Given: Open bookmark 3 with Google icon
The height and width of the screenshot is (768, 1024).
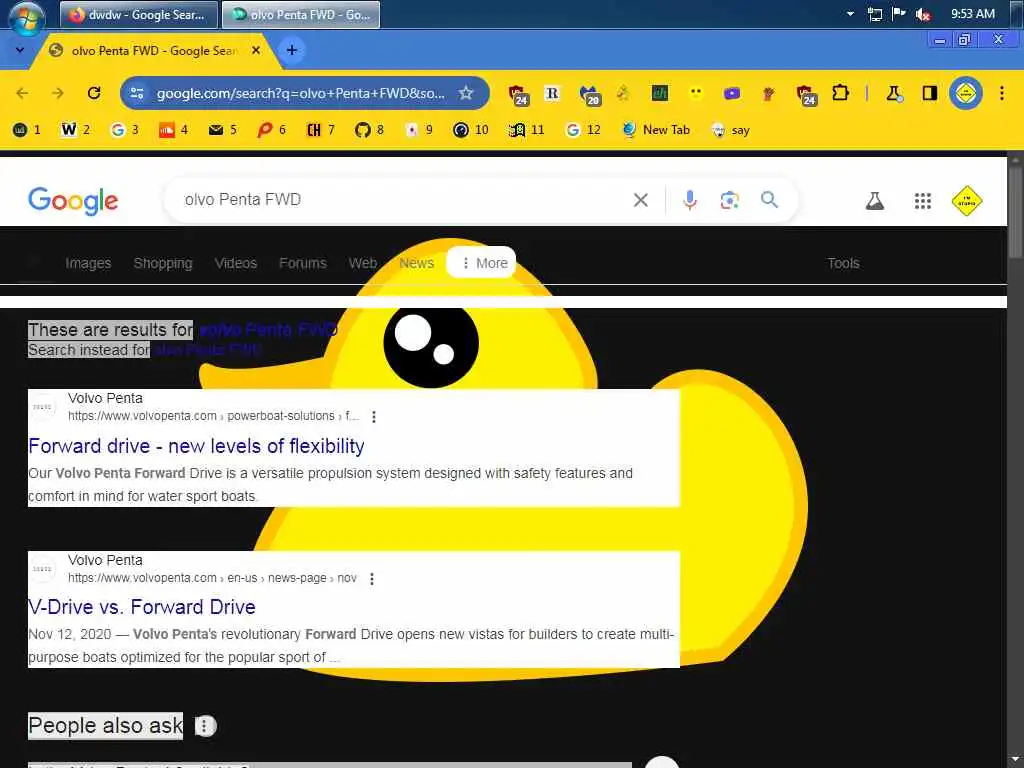Looking at the screenshot, I should 124,130.
